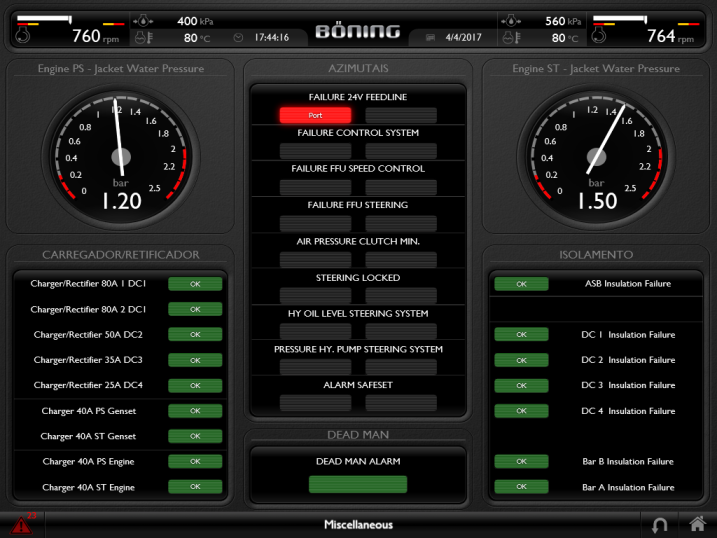Click OK for DC 2 Insulation Failure
The width and height of the screenshot is (717, 538).
(x=521, y=360)
